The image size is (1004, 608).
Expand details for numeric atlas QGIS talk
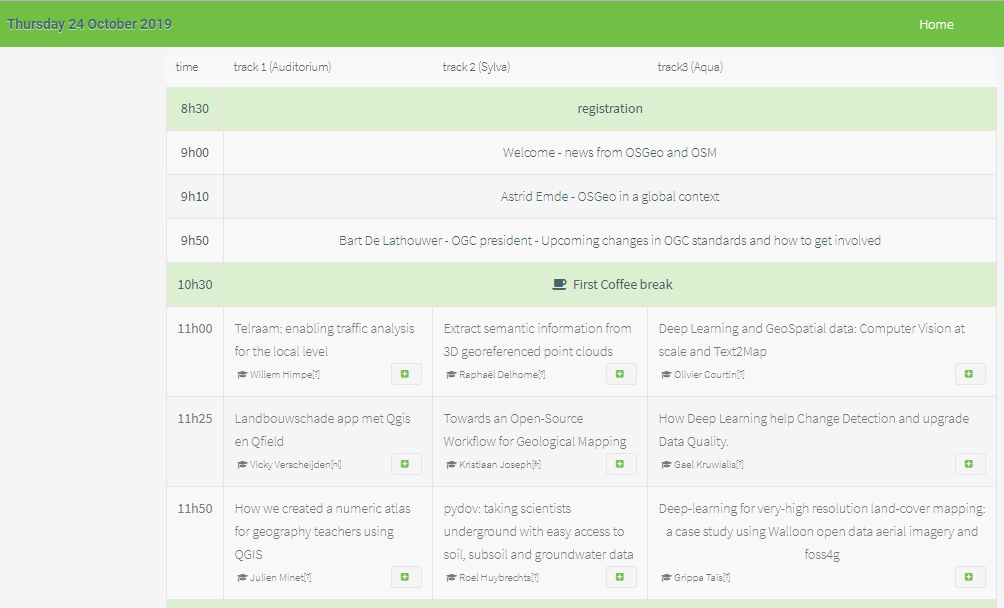(406, 577)
